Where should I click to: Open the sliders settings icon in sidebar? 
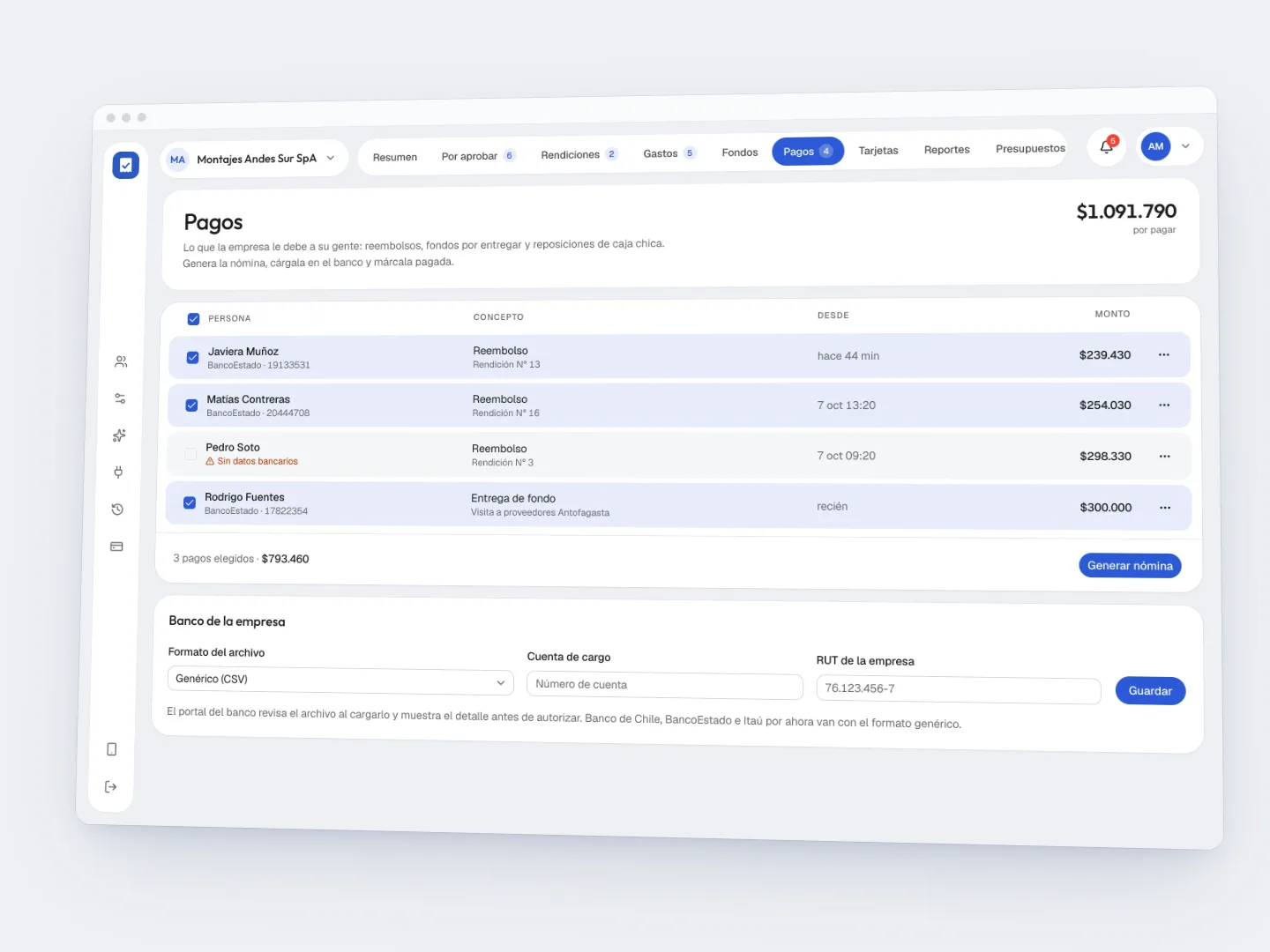tap(120, 398)
